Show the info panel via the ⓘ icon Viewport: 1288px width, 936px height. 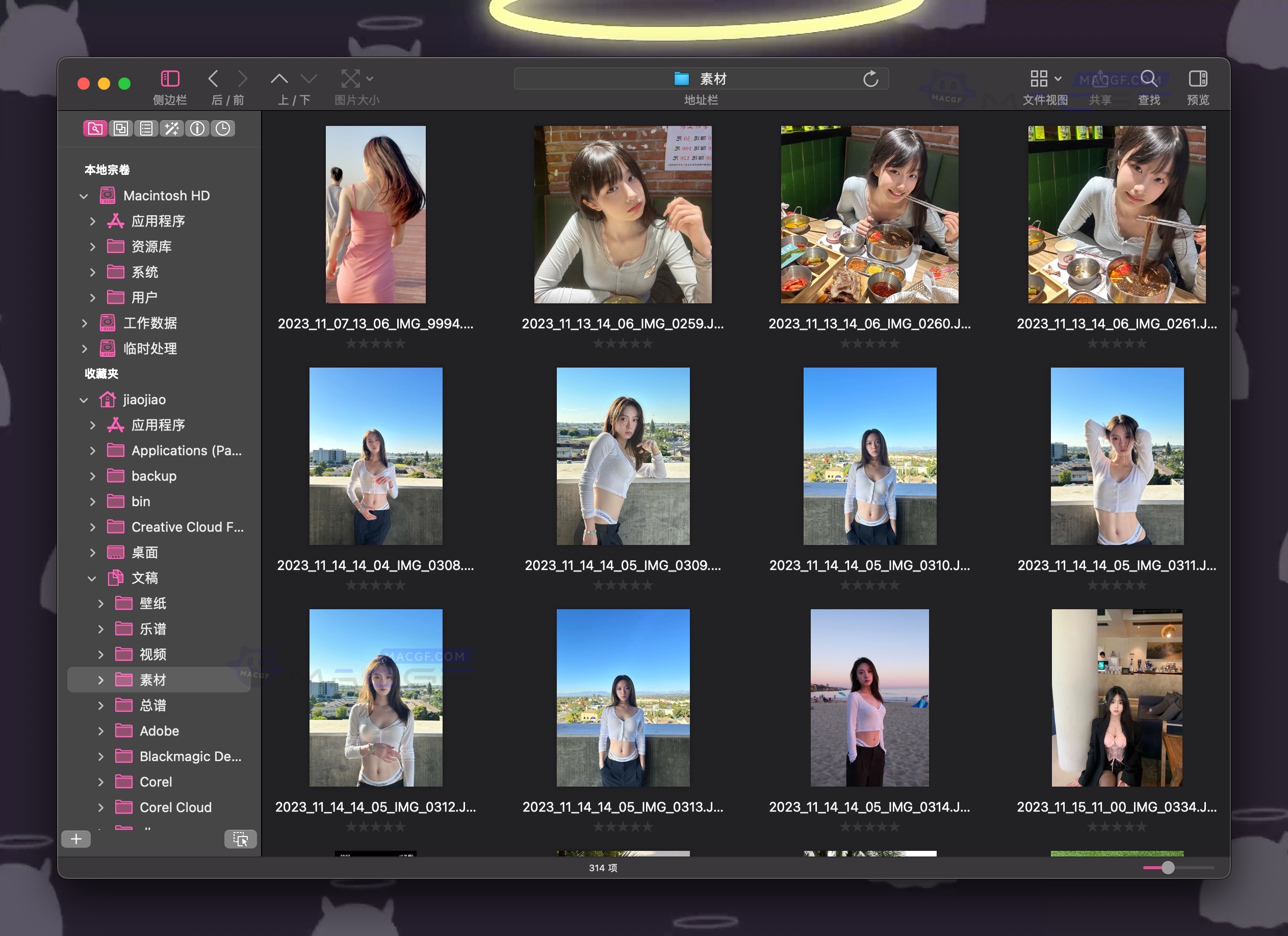click(198, 128)
